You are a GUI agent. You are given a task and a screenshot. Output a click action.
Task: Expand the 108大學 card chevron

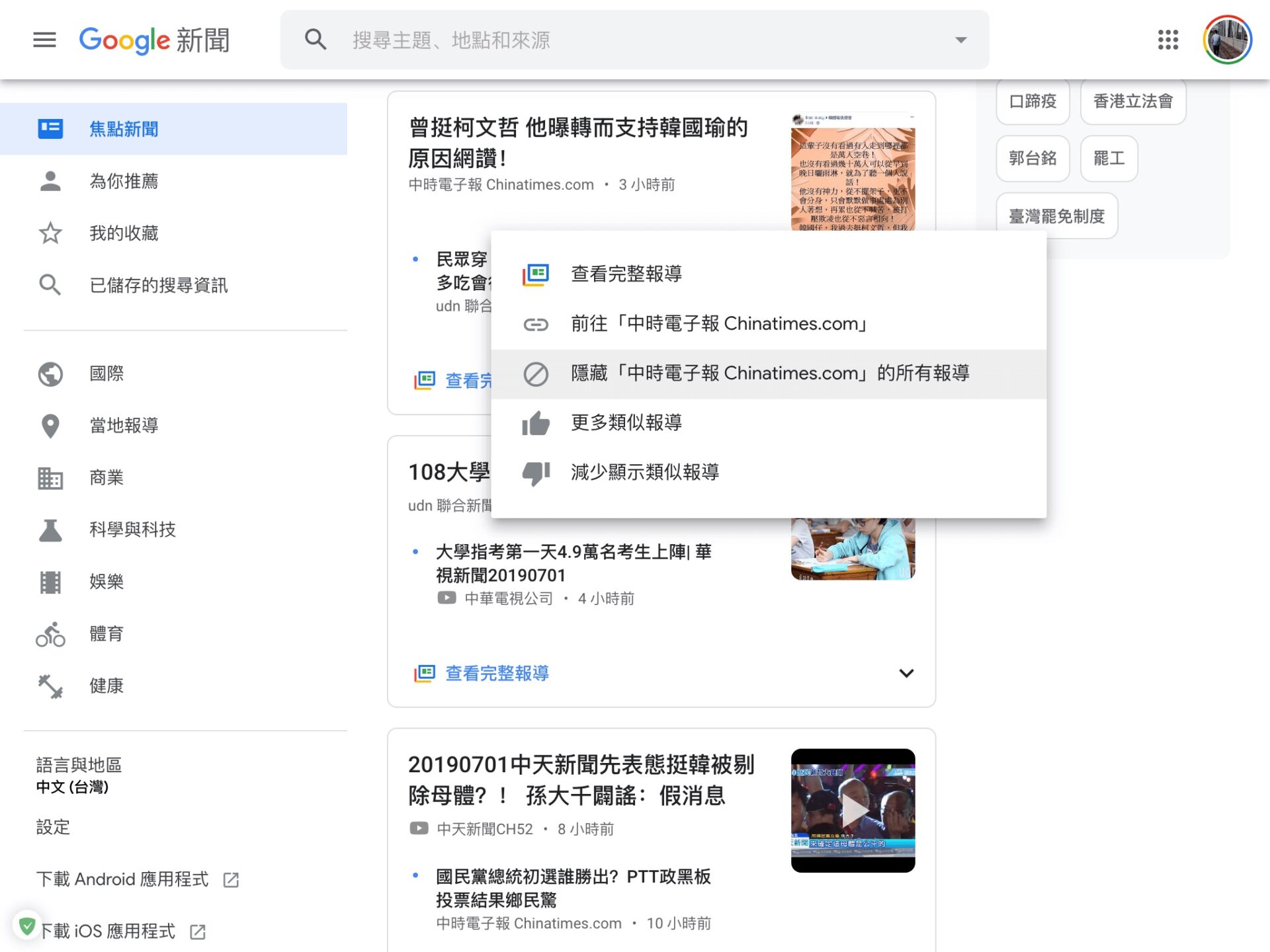906,673
